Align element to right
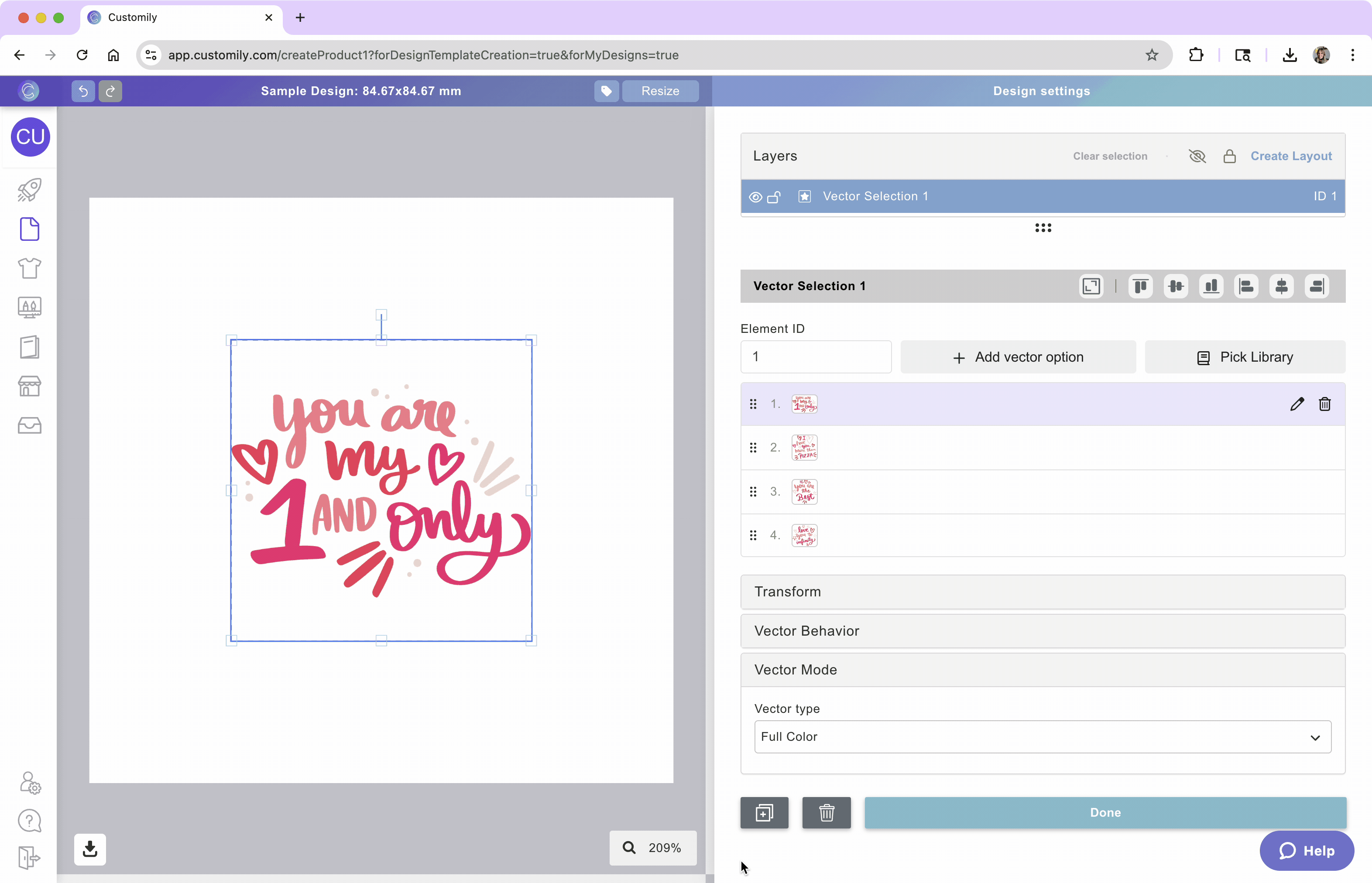 tap(1317, 286)
